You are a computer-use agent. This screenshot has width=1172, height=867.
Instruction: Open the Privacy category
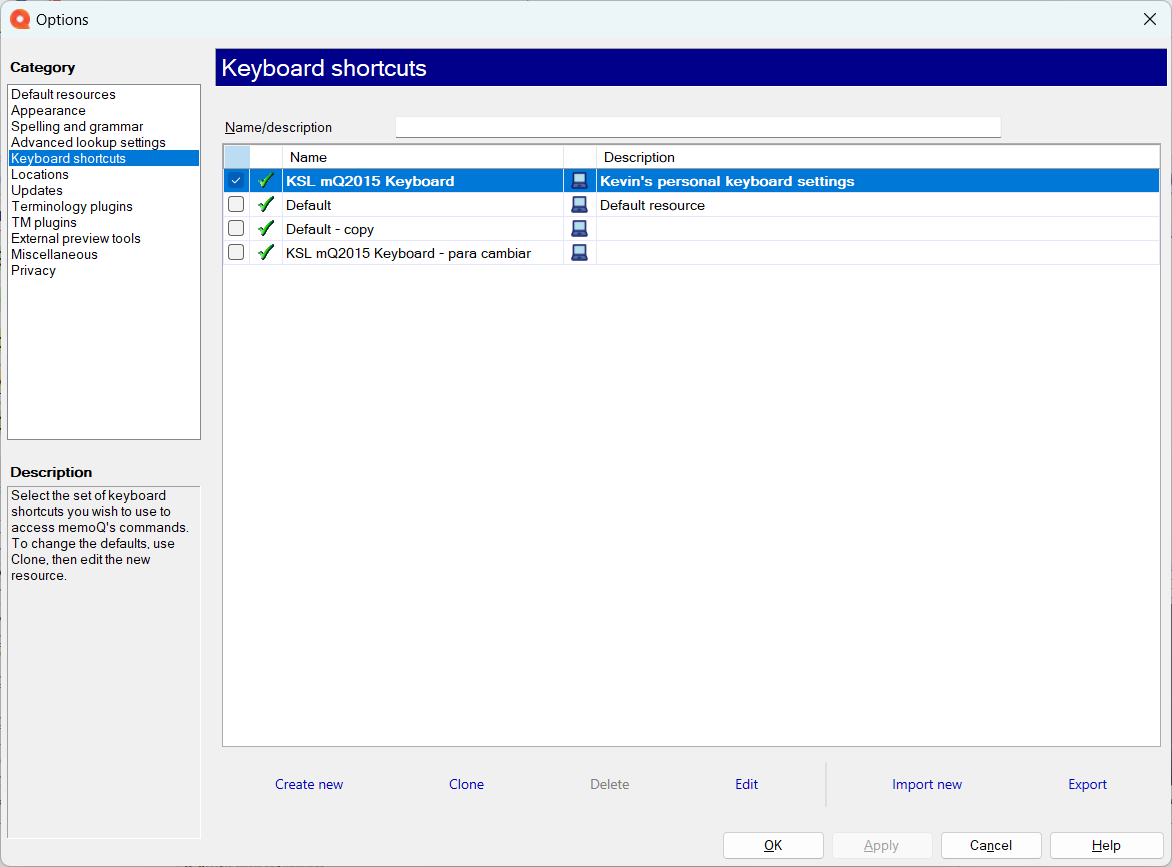pos(33,271)
